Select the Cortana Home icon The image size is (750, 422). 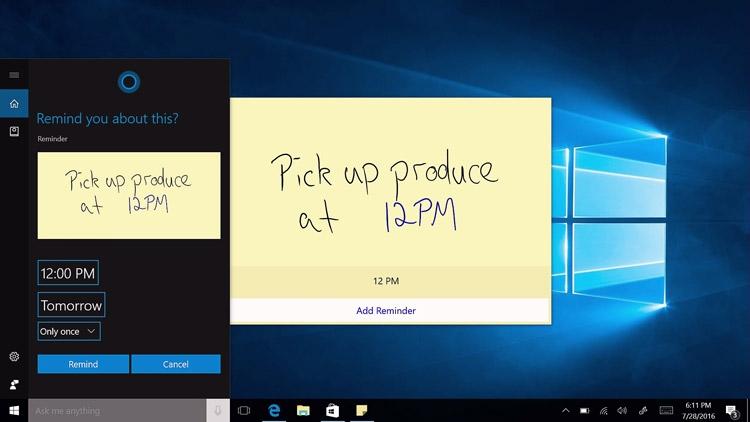pyautogui.click(x=14, y=103)
